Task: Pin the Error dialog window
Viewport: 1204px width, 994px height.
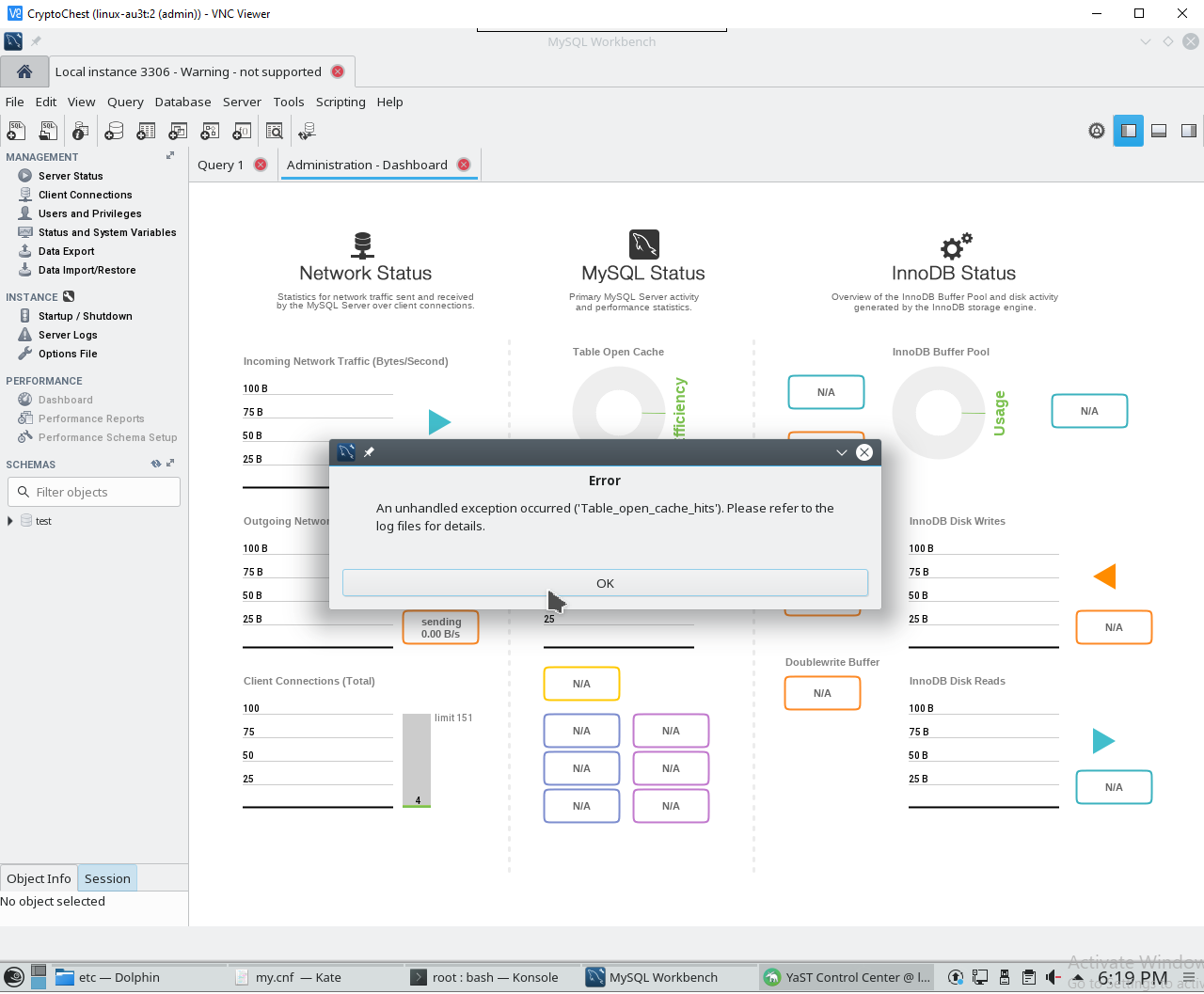Action: (369, 452)
